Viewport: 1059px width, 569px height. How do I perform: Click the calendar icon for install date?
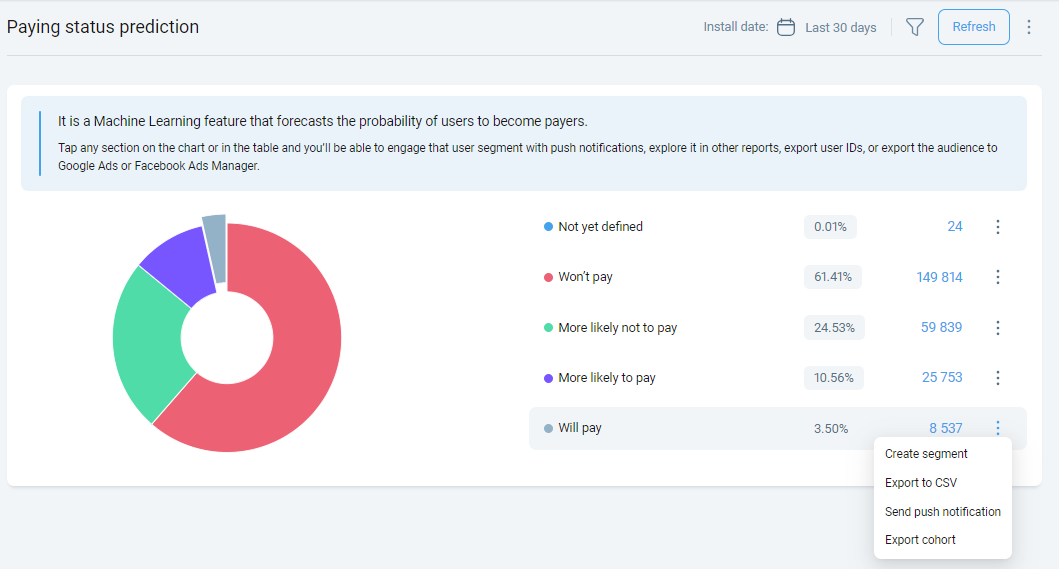786,27
